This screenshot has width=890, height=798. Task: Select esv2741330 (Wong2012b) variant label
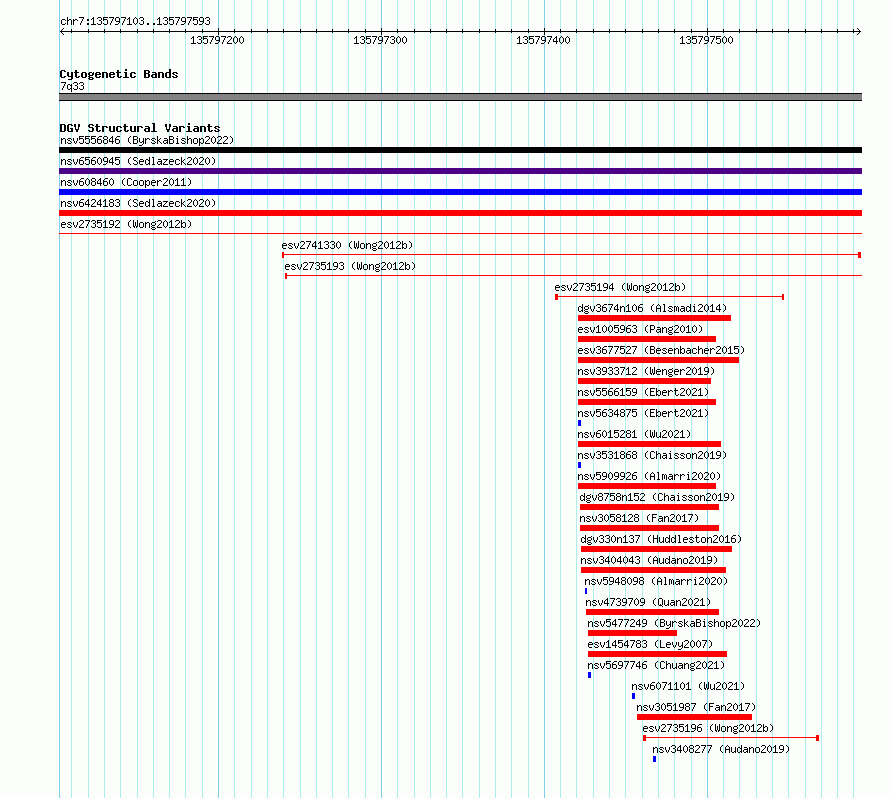(347, 245)
